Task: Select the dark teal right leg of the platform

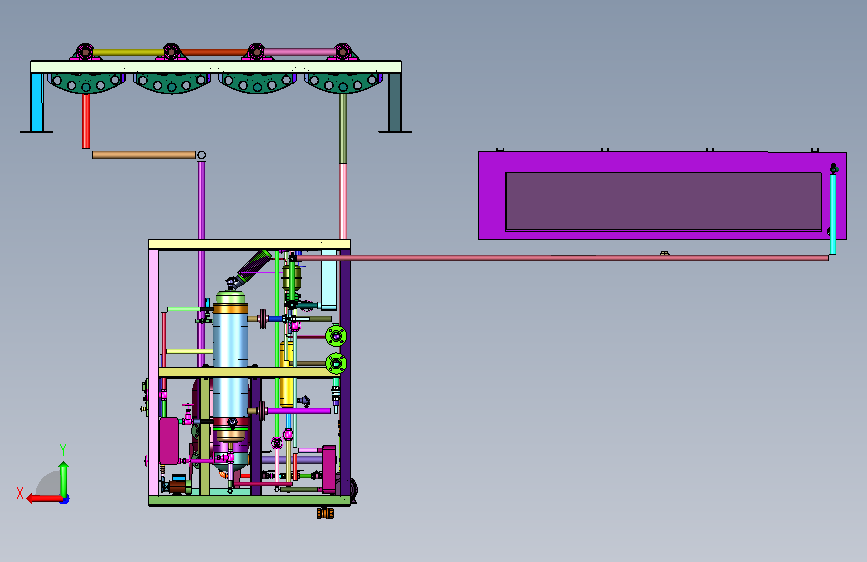Action: click(394, 102)
